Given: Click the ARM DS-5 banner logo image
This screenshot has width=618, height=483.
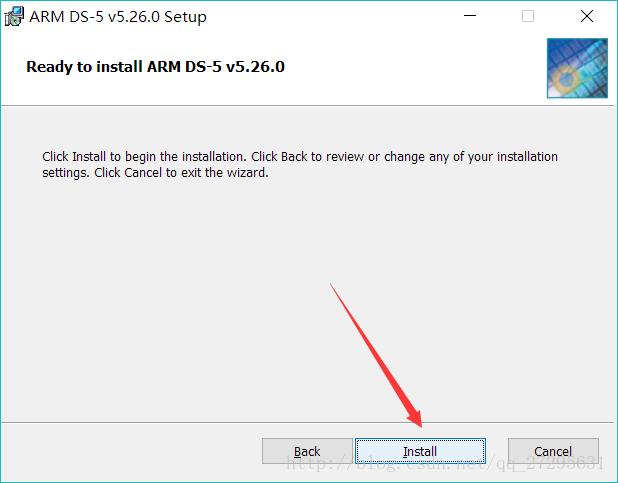Looking at the screenshot, I should tap(577, 68).
